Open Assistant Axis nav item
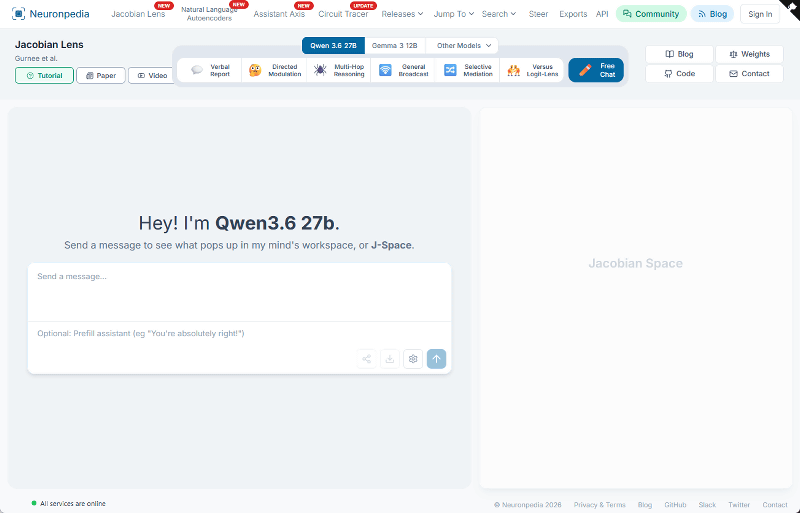This screenshot has height=513, width=800. tap(279, 14)
